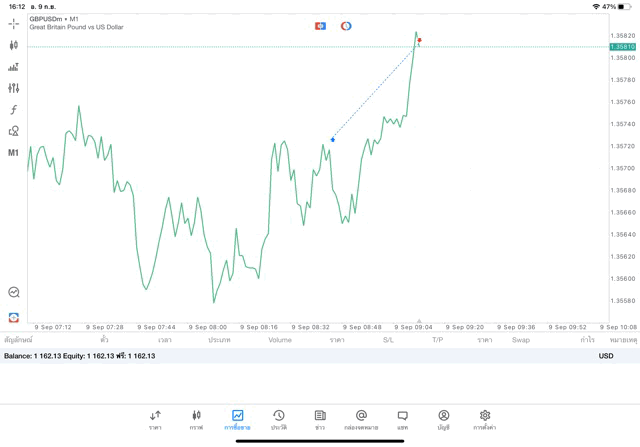Open the ราคา (quotes) tab
Image resolution: width=640 pixels, height=447 pixels.
(x=155, y=419)
